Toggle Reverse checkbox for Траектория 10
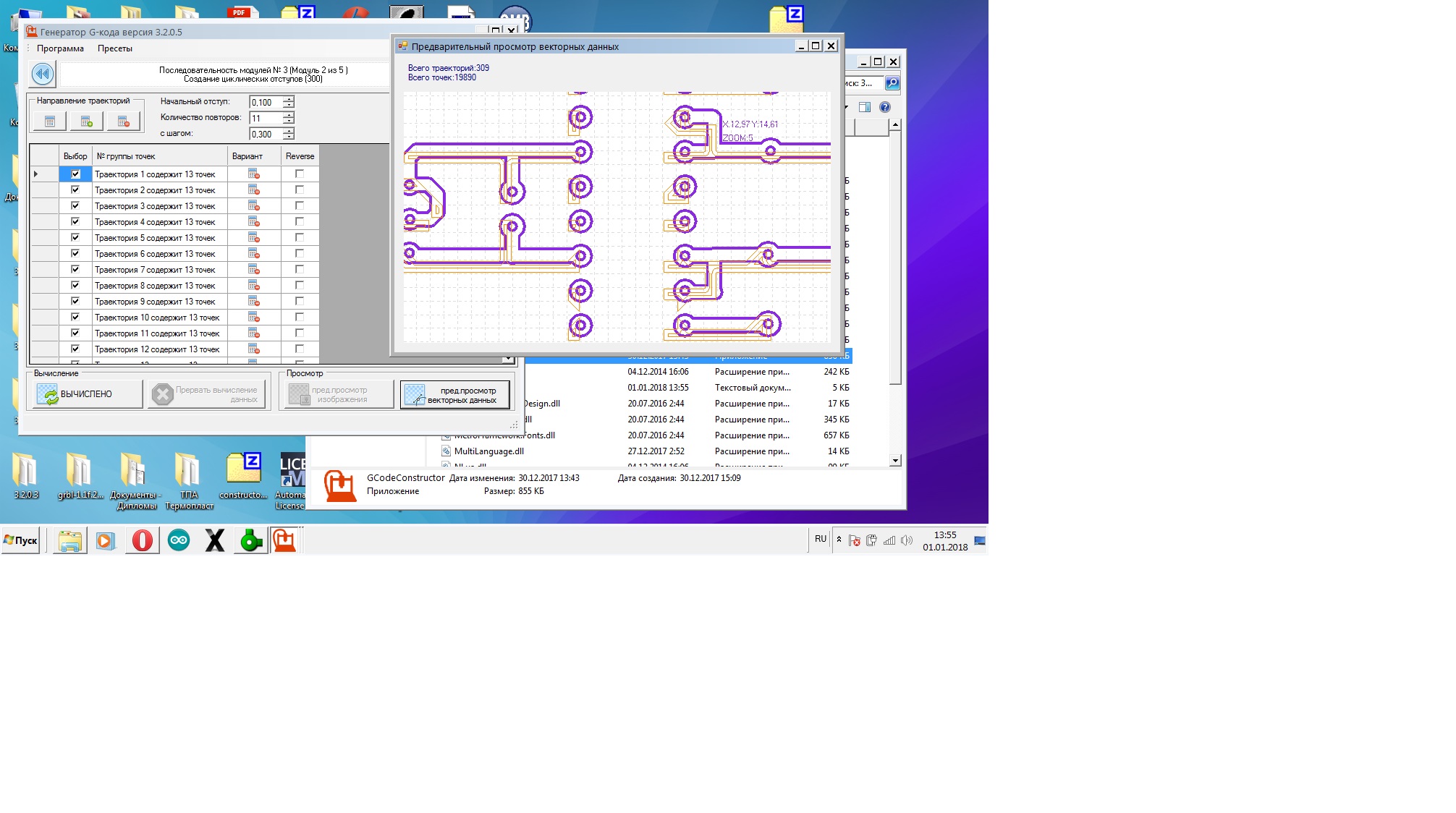Image resolution: width=1456 pixels, height=813 pixels. pyautogui.click(x=300, y=318)
